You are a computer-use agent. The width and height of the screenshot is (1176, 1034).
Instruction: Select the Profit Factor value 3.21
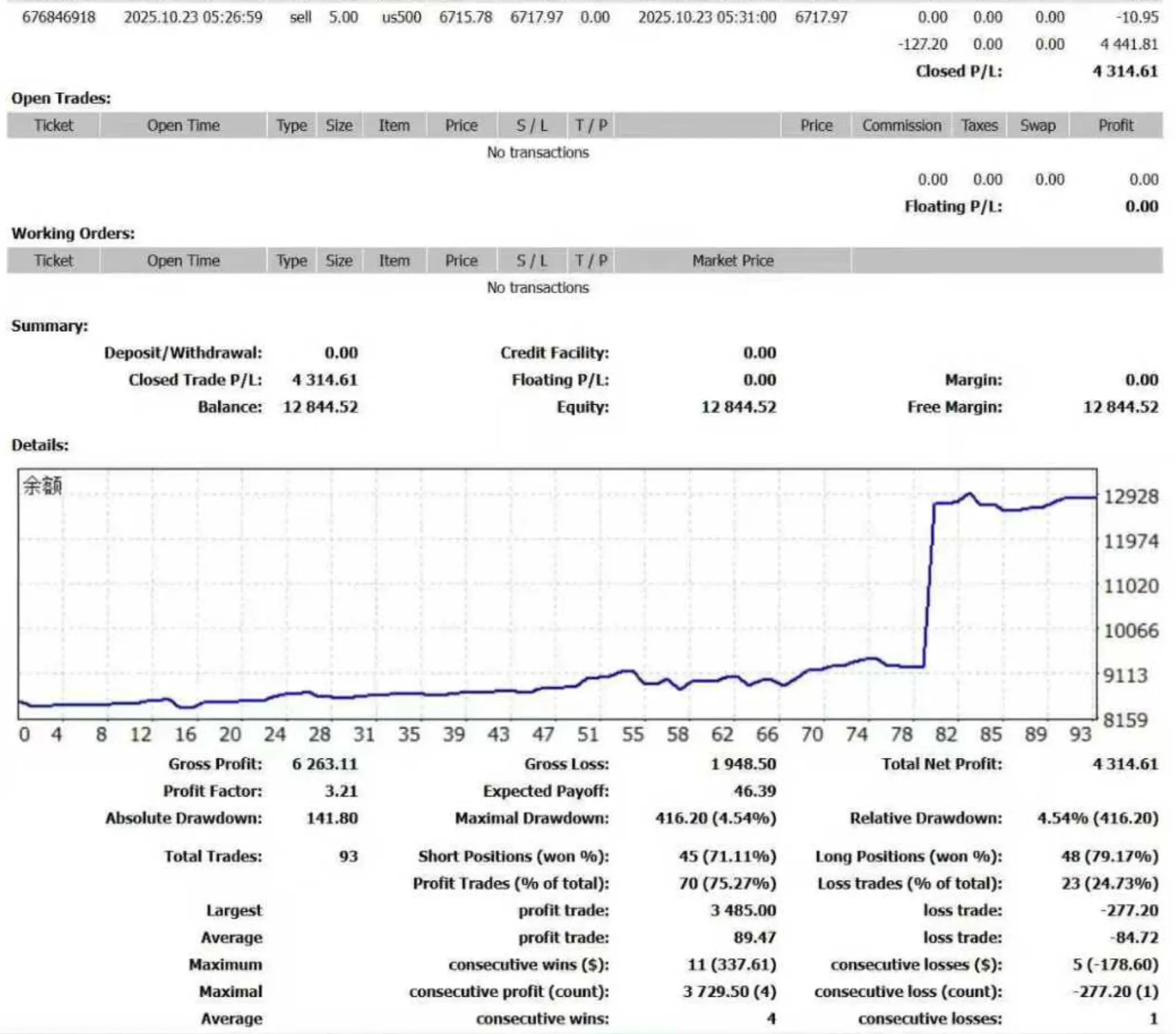click(341, 792)
